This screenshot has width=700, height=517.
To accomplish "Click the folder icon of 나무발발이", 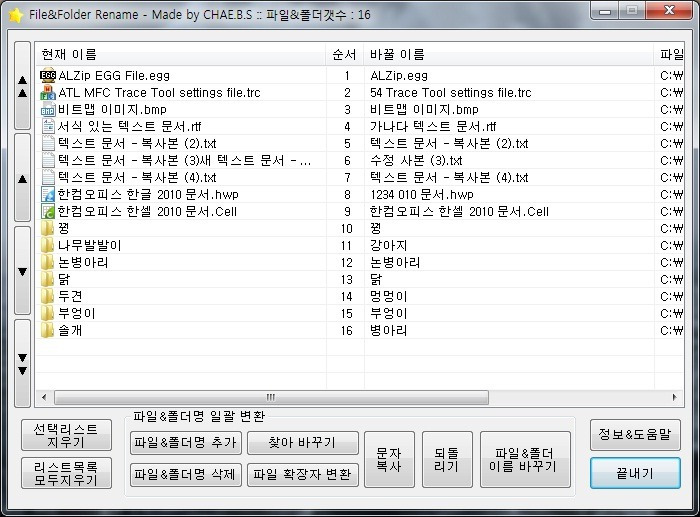I will tap(47, 245).
